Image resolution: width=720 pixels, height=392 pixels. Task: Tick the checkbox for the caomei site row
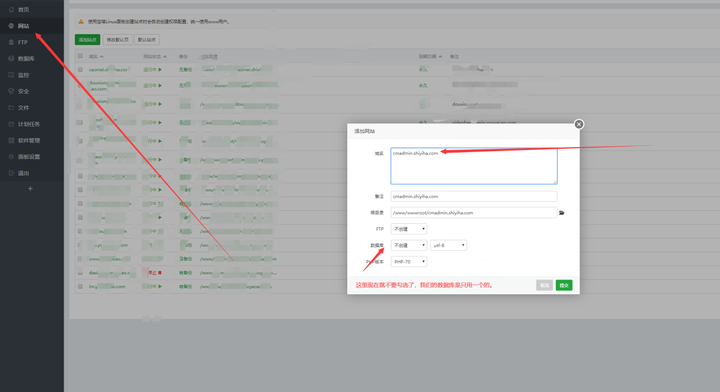[80, 69]
